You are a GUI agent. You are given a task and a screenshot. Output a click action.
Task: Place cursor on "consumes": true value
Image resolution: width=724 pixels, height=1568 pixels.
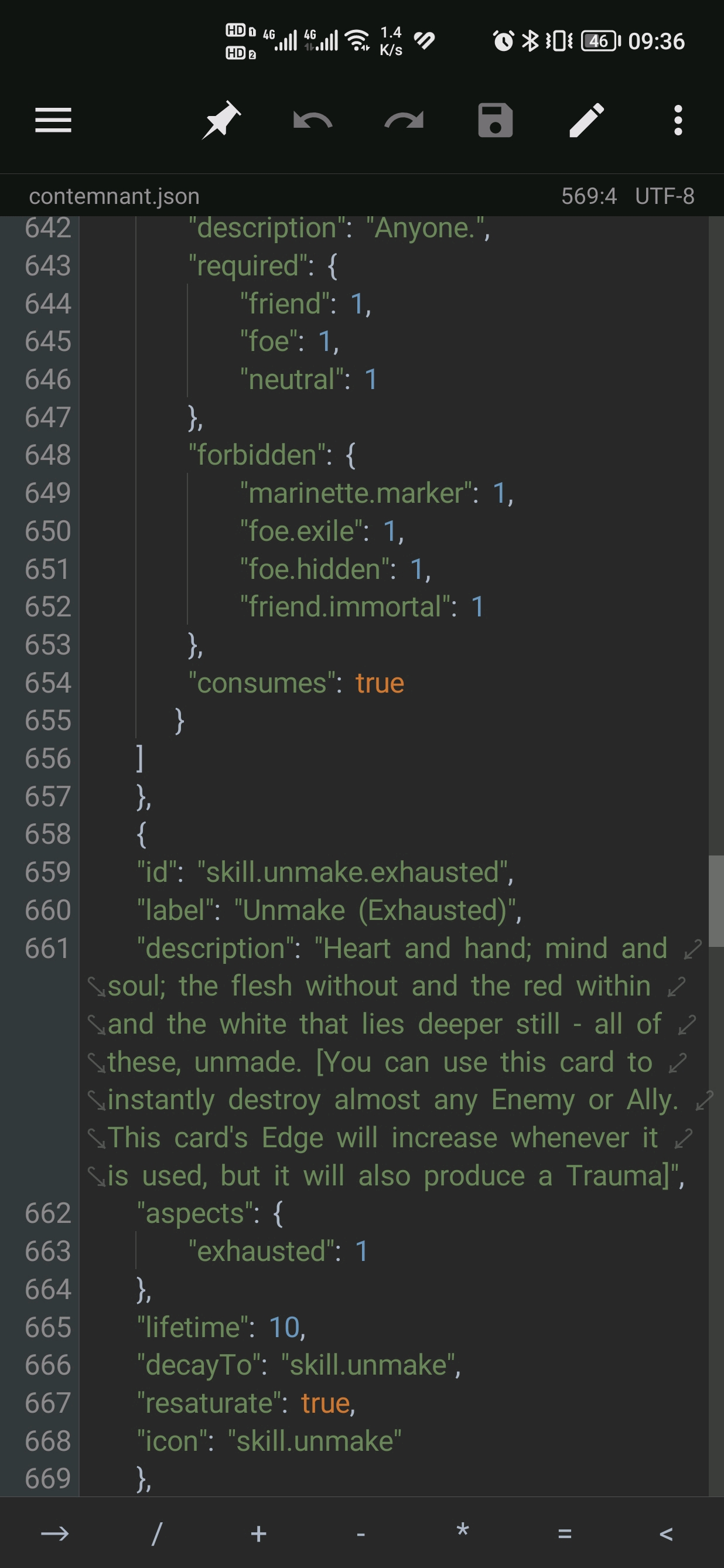point(380,683)
